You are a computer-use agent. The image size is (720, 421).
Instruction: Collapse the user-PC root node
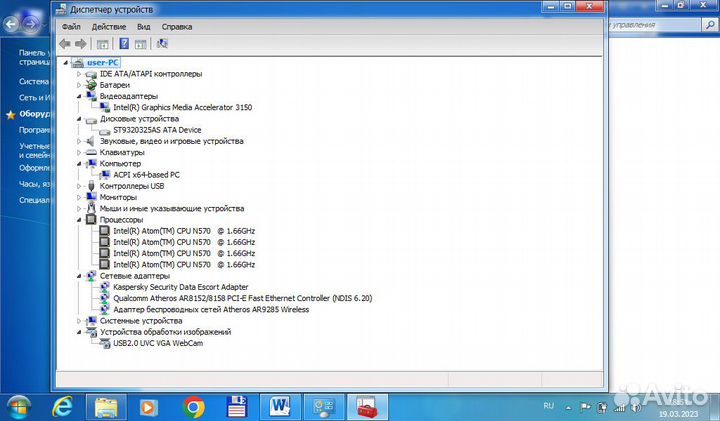pyautogui.click(x=66, y=62)
